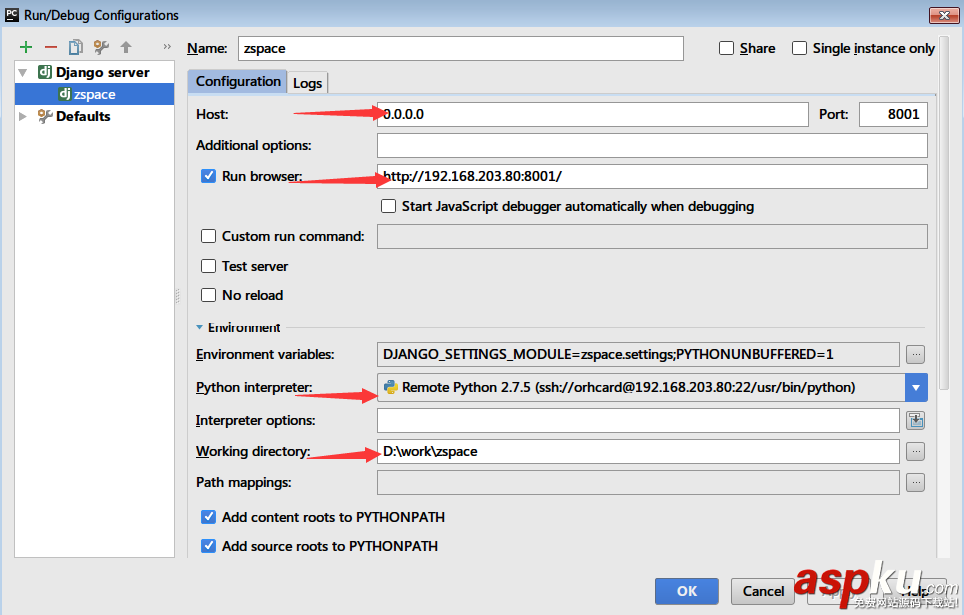The height and width of the screenshot is (615, 964).
Task: Open Path mappings browse button
Action: click(915, 483)
